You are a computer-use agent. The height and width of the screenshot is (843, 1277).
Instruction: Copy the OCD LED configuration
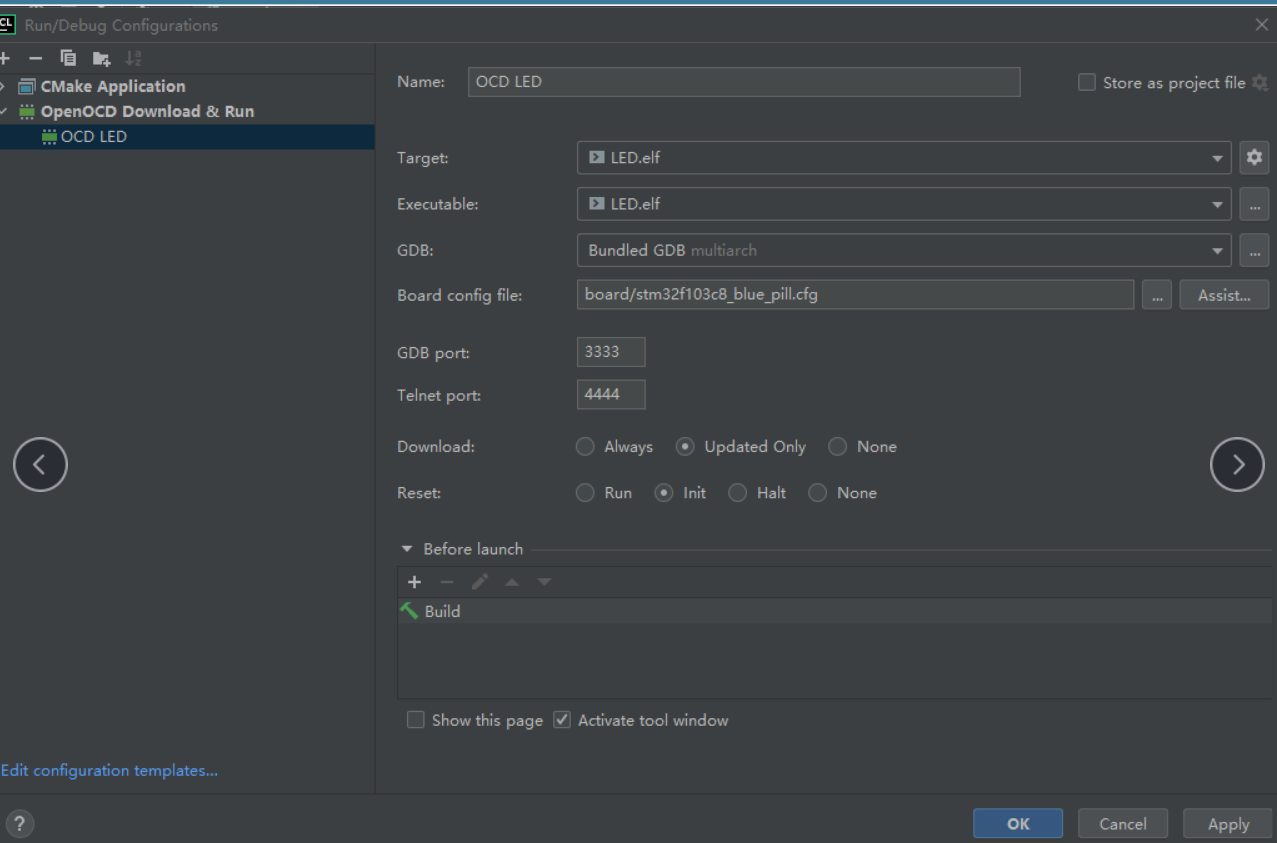point(67,58)
